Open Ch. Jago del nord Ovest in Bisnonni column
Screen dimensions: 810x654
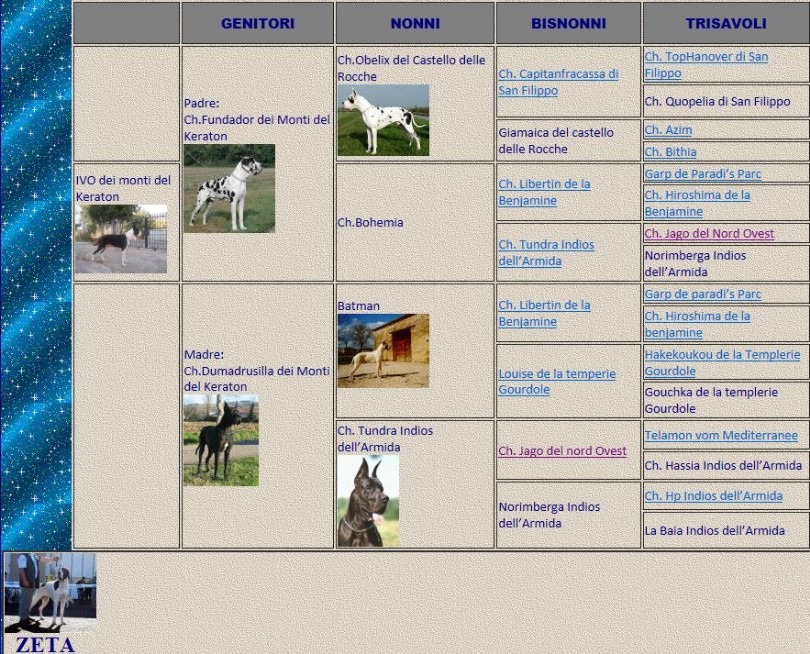pos(562,451)
